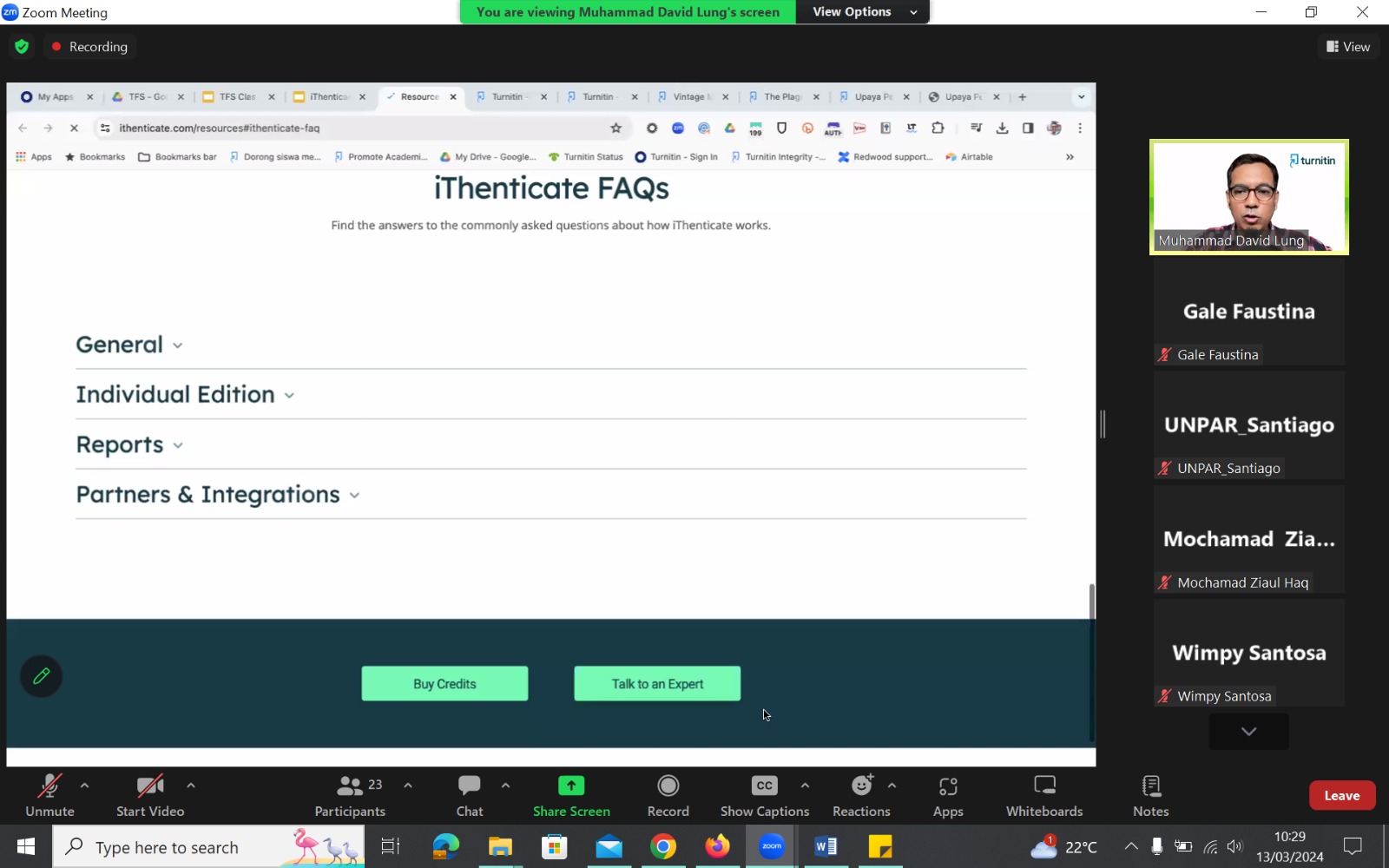The image size is (1389, 868).
Task: Select the Wimpy Santosa participant tile
Action: point(1249,653)
